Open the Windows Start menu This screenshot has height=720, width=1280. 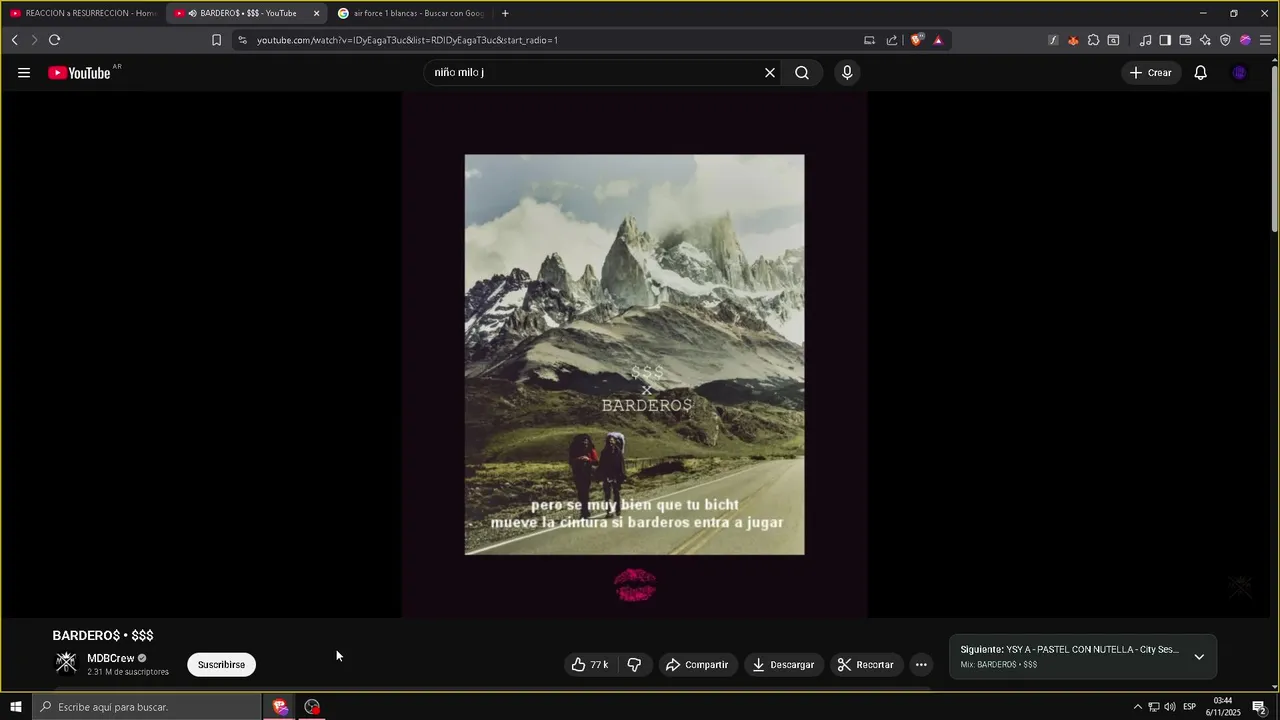(15, 707)
